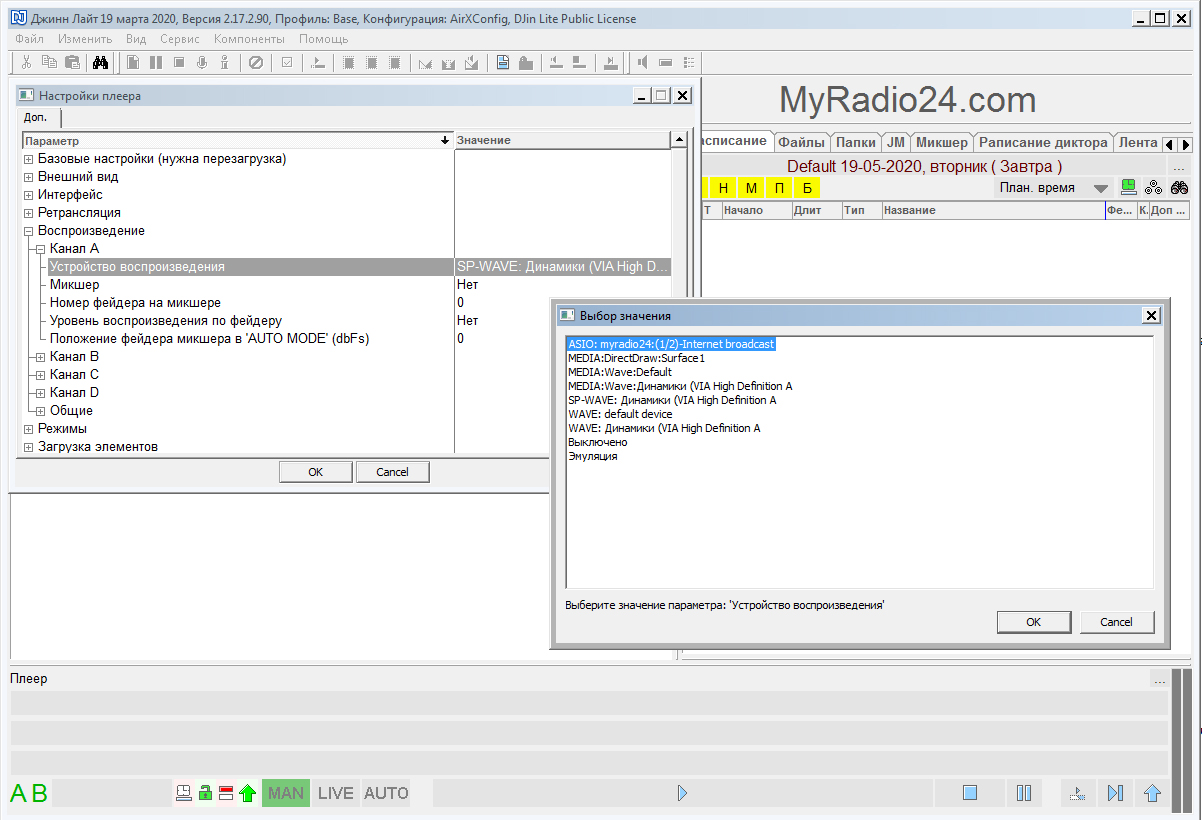This screenshot has height=820, width=1202.
Task: Click the green up-arrow icon near MAN
Action: click(x=248, y=793)
